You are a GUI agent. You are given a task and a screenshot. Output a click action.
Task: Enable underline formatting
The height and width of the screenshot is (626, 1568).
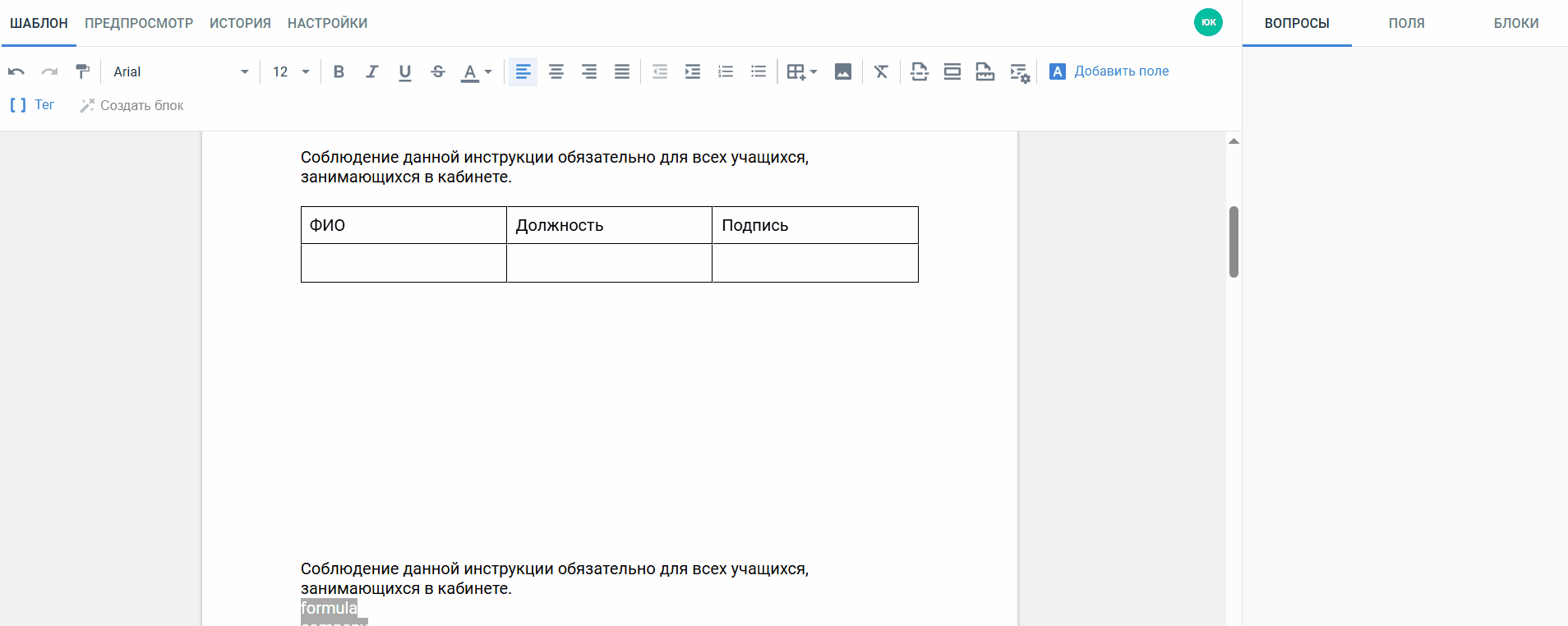[405, 72]
